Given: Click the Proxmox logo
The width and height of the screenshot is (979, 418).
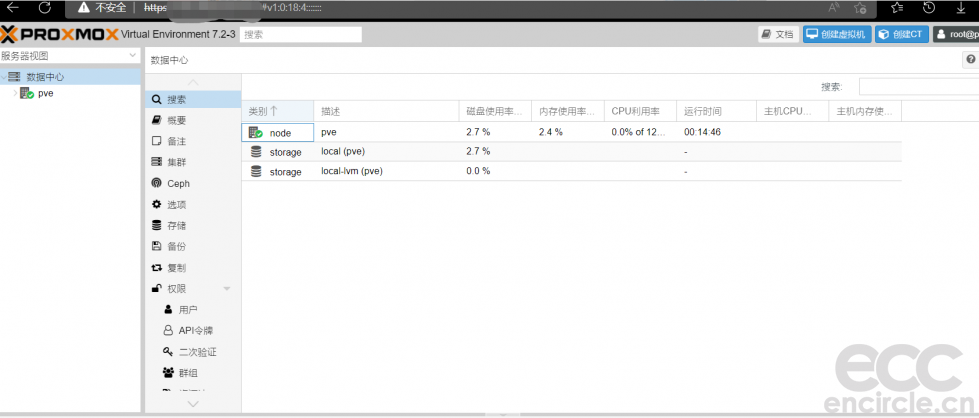Looking at the screenshot, I should pos(59,34).
